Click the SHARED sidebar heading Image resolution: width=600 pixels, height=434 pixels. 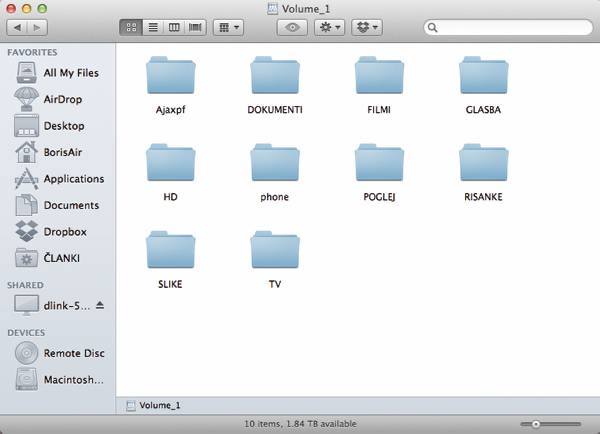(x=25, y=285)
